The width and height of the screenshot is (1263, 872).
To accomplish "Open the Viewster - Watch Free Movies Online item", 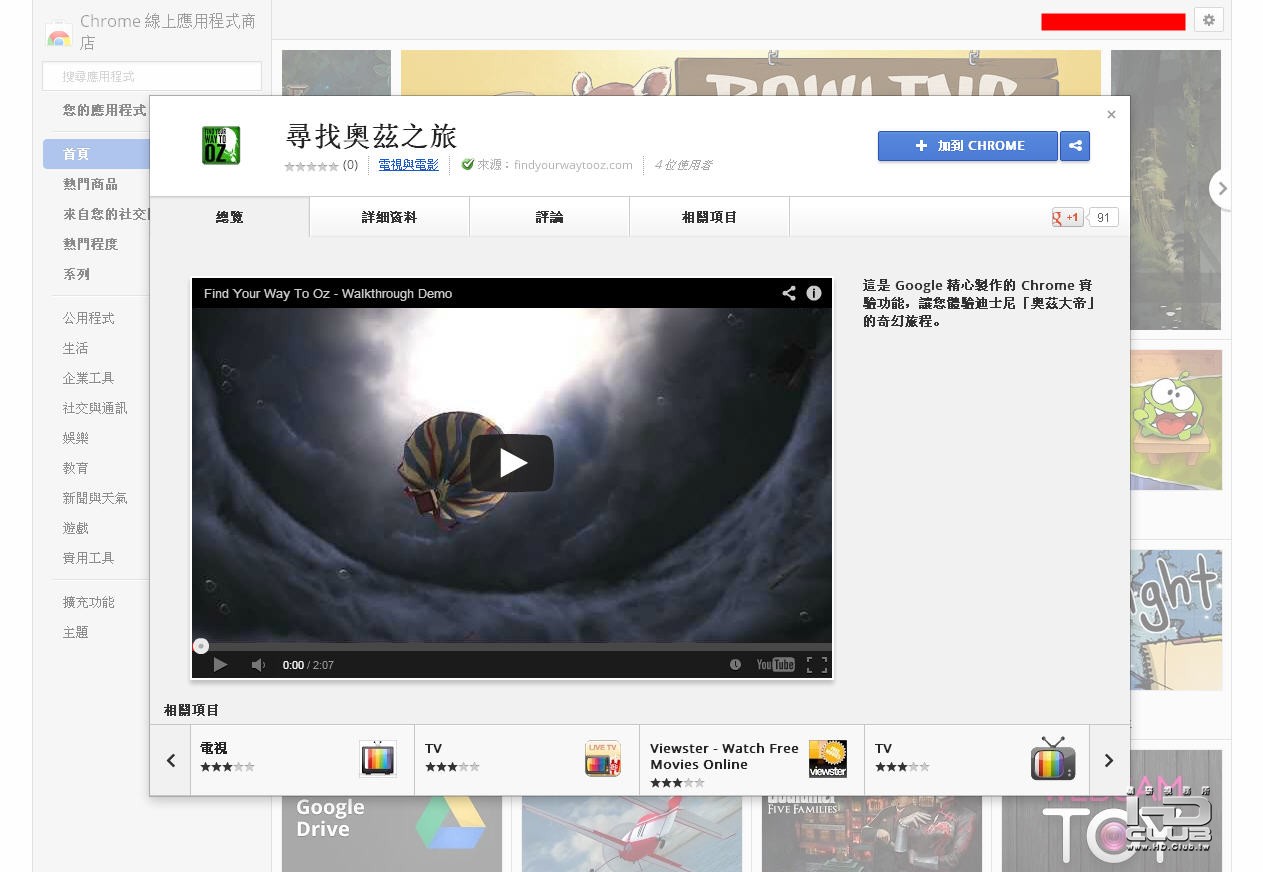I will click(x=751, y=760).
